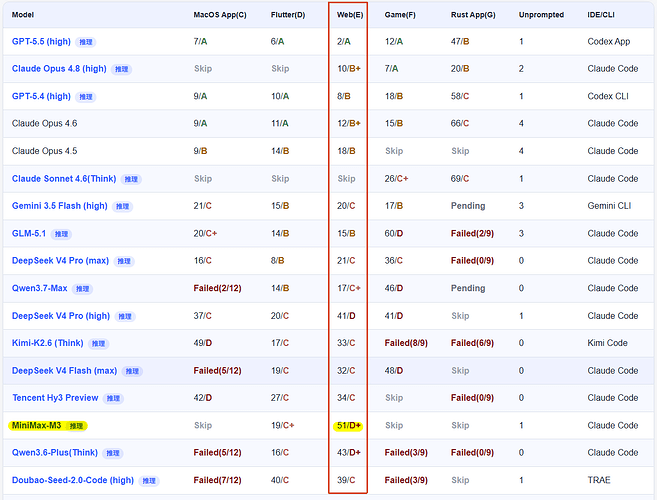
Task: Select 26/C+ Game score for Claude Sonnet 4.6
Action: pyautogui.click(x=396, y=179)
